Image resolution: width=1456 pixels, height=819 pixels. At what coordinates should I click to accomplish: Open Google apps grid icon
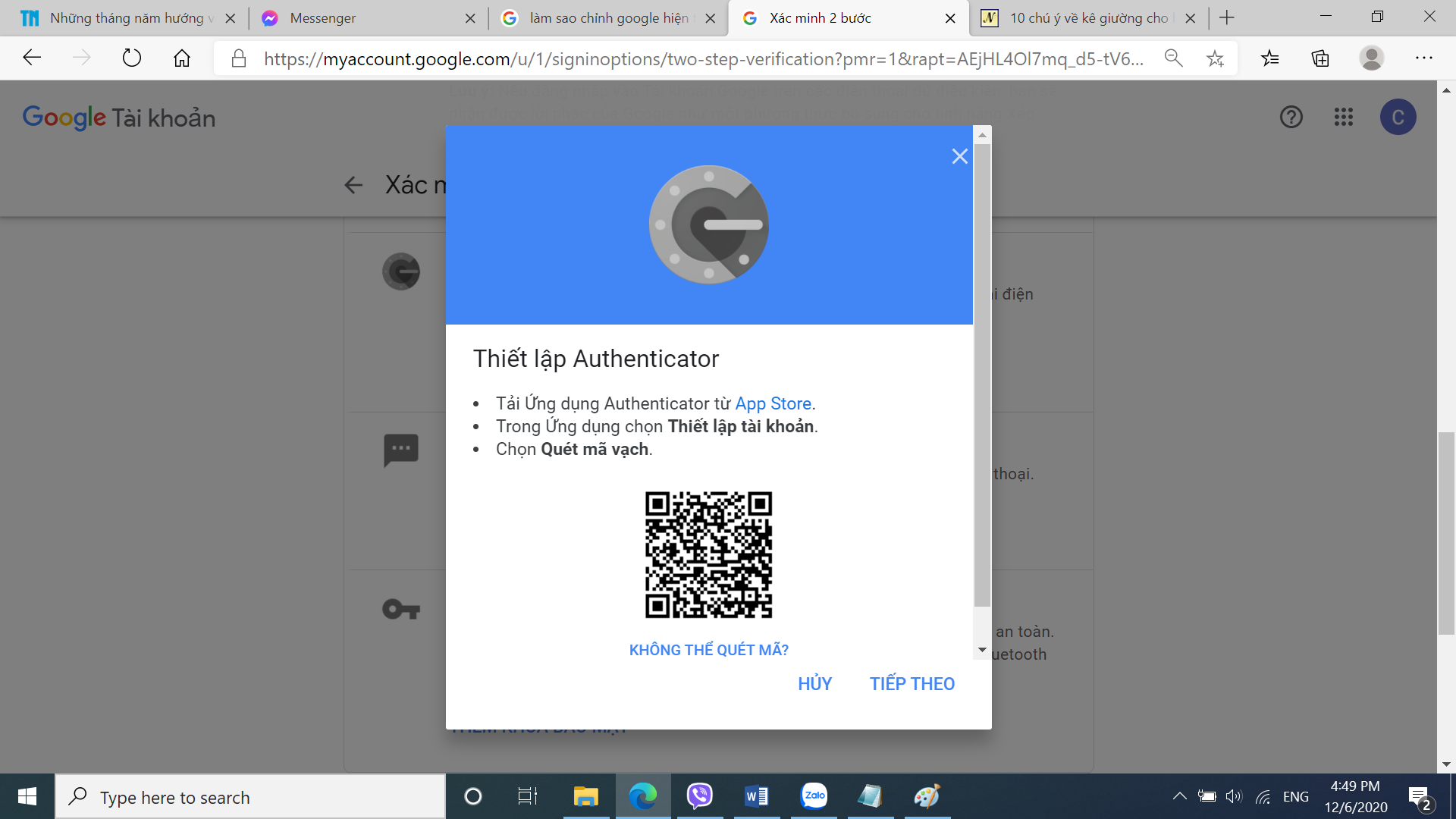1343,117
